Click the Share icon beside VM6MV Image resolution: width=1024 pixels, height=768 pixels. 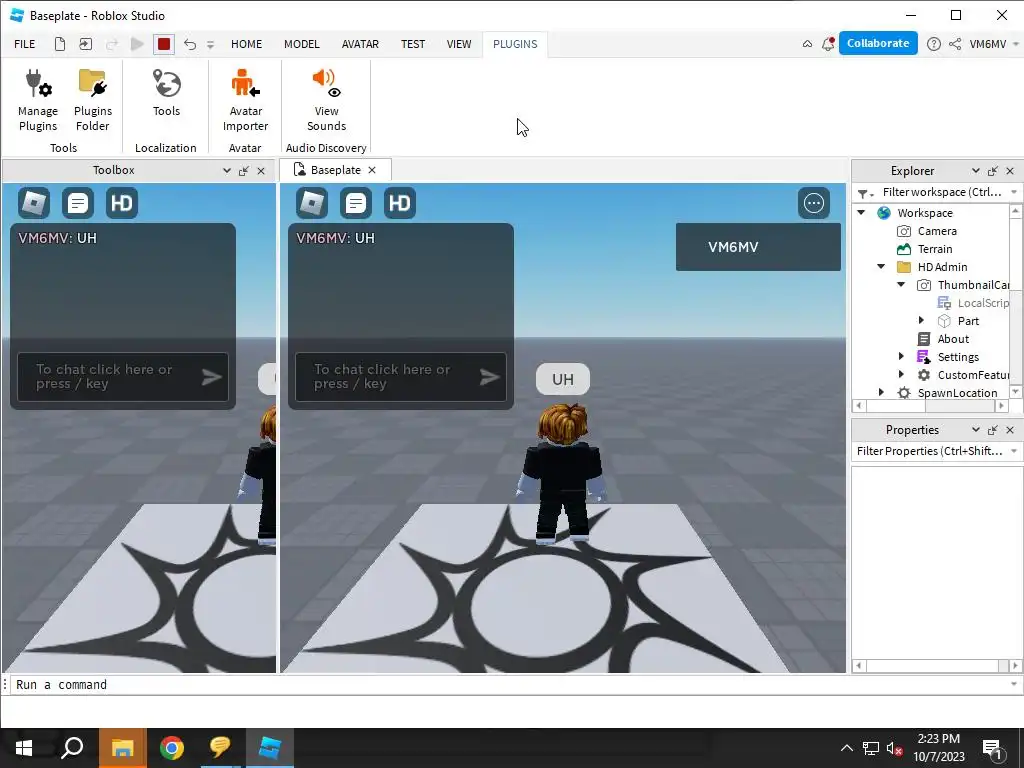pos(955,44)
